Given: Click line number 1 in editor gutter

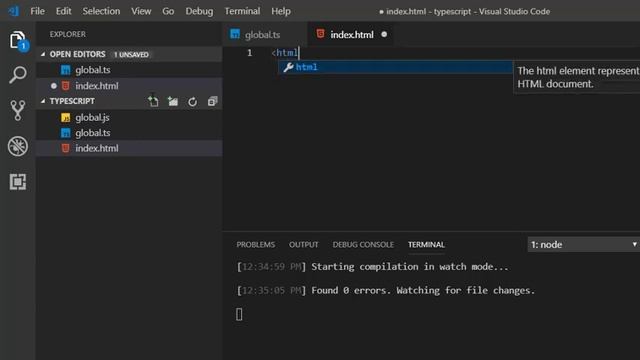Looking at the screenshot, I should click(249, 53).
